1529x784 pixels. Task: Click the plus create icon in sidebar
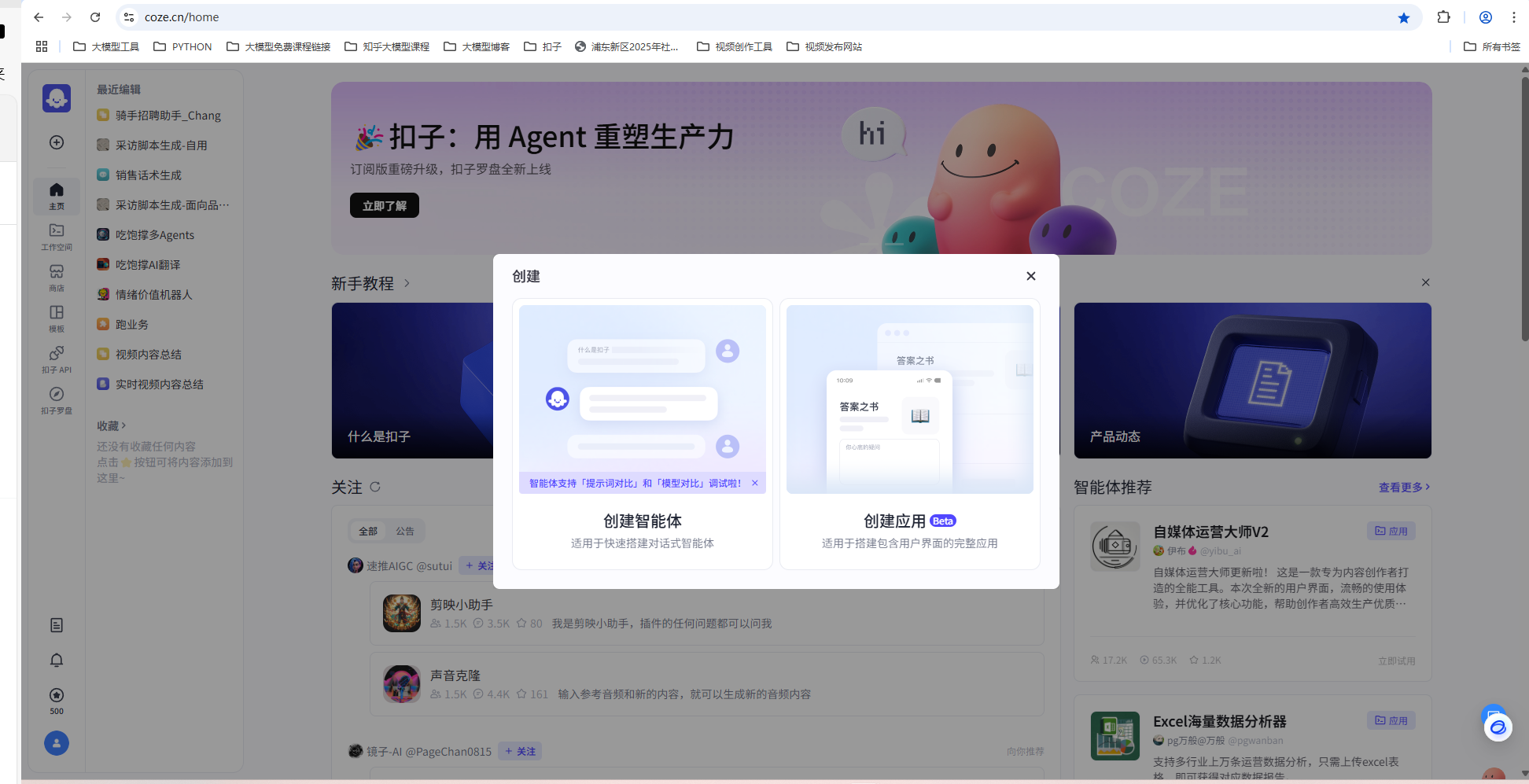[57, 142]
